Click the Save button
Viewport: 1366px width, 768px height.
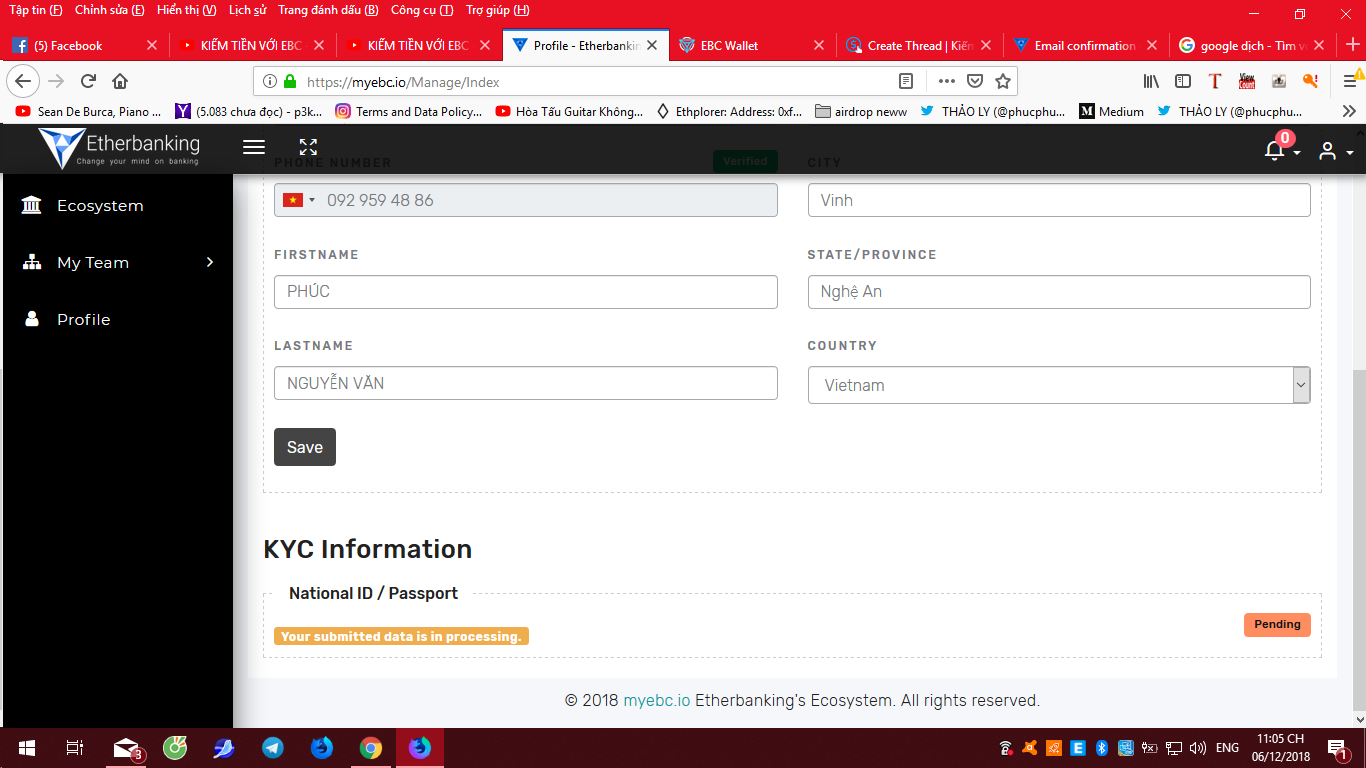pyautogui.click(x=305, y=447)
